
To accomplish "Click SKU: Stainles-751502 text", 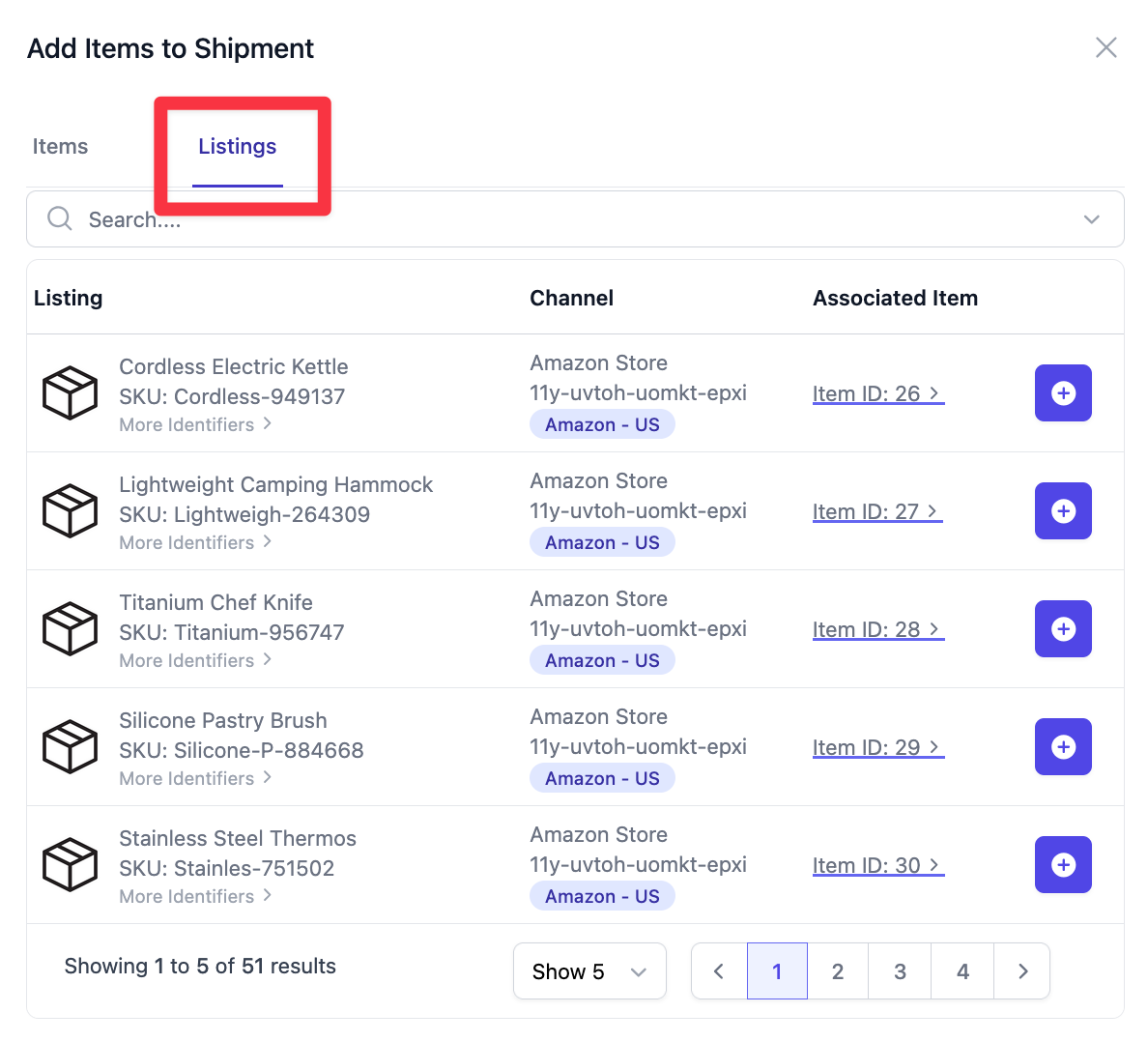I will coord(227,868).
